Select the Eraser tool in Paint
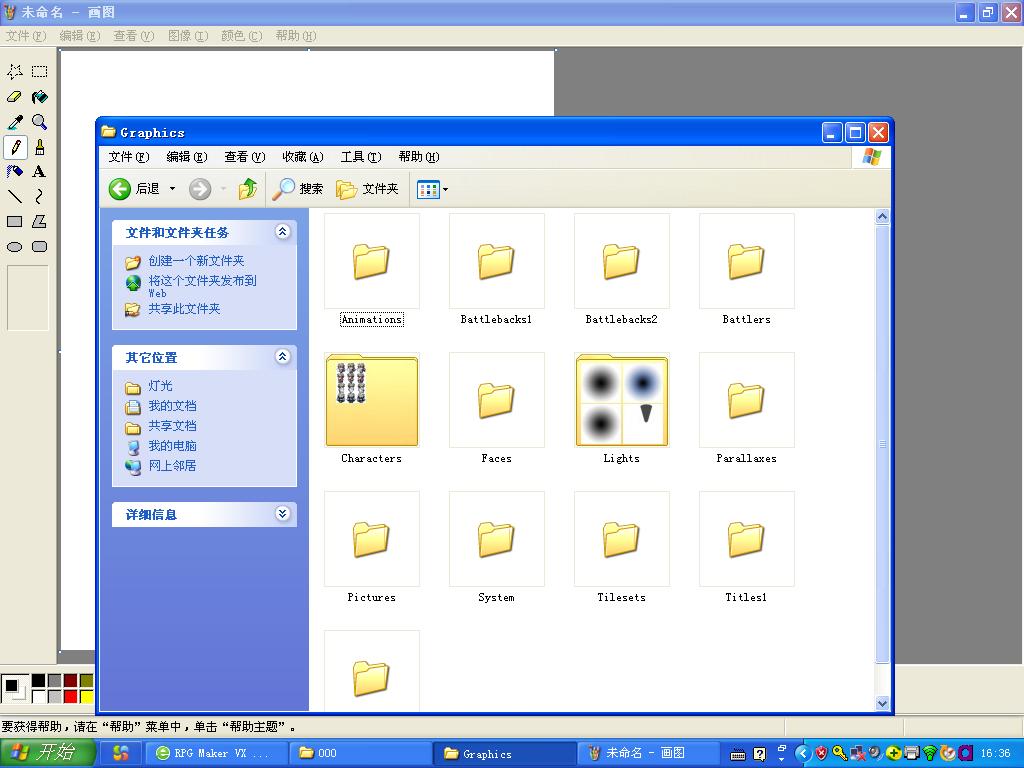The height and width of the screenshot is (768, 1024). coord(14,97)
